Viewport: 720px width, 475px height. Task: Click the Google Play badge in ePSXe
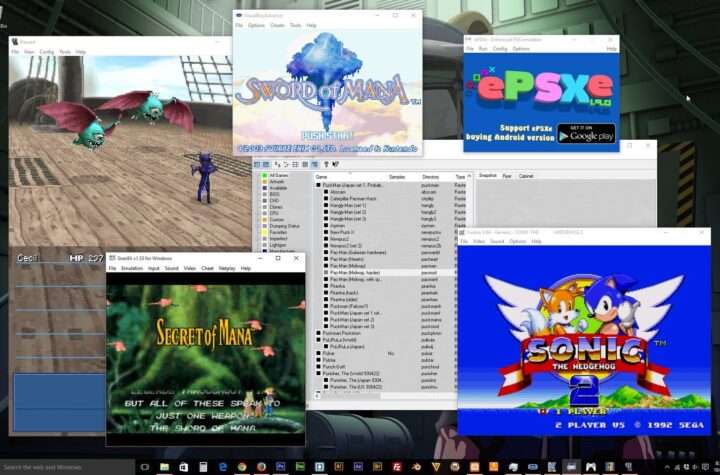(585, 132)
